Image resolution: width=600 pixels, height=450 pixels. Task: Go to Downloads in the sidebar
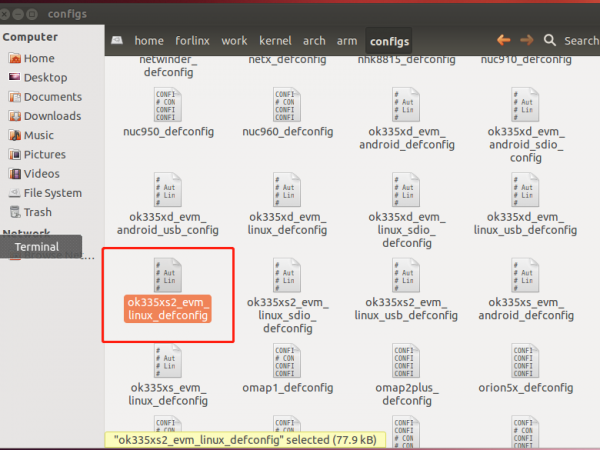coord(52,116)
